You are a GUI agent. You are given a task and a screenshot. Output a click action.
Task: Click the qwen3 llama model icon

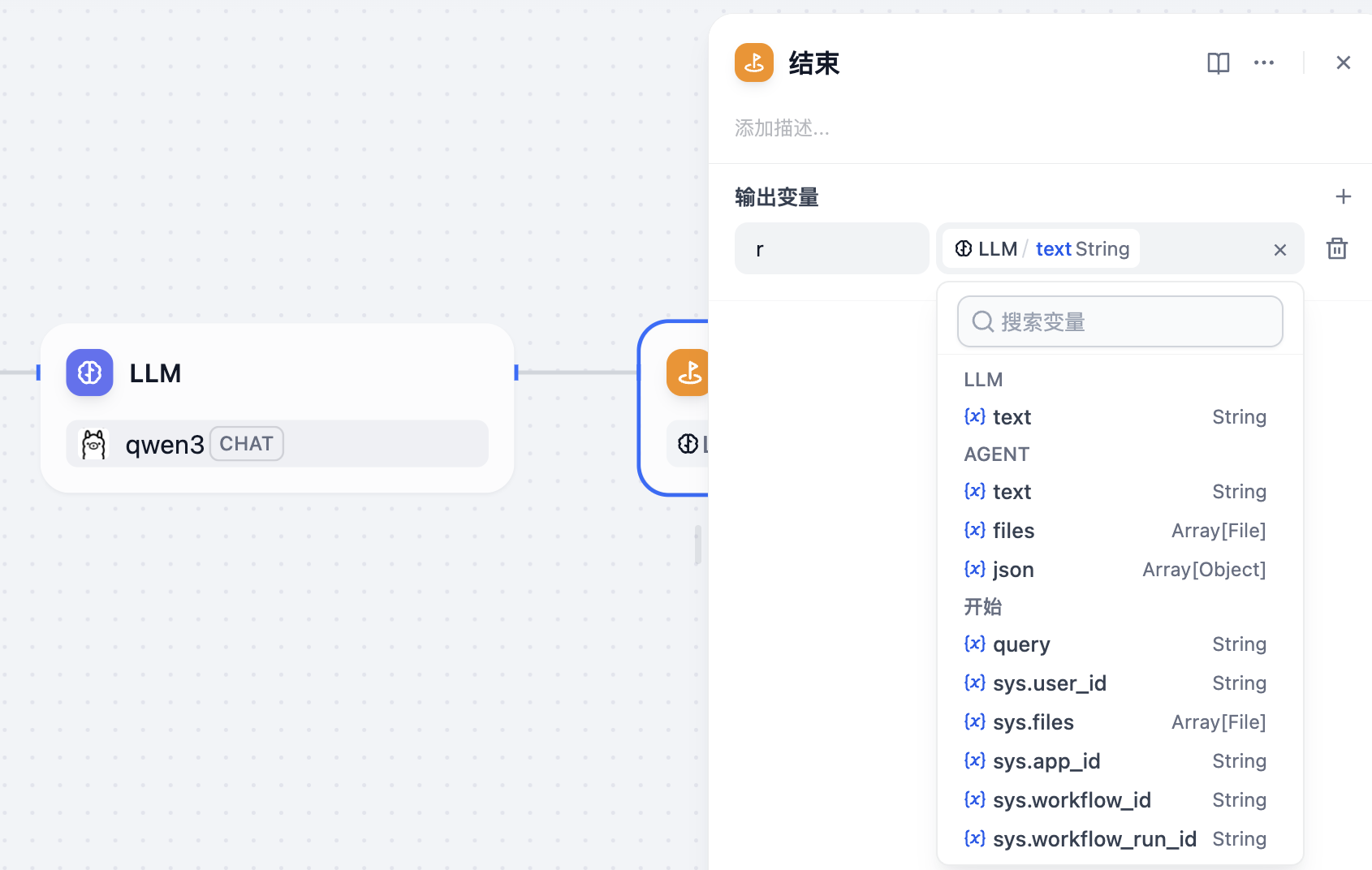(94, 444)
